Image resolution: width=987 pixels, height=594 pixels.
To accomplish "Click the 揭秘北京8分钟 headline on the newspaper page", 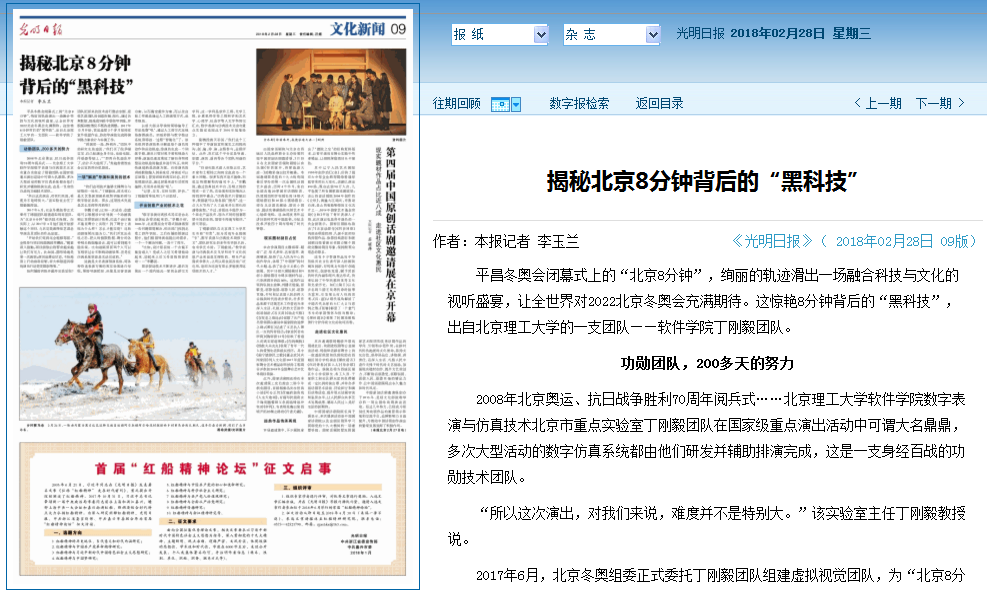I will click(75, 72).
